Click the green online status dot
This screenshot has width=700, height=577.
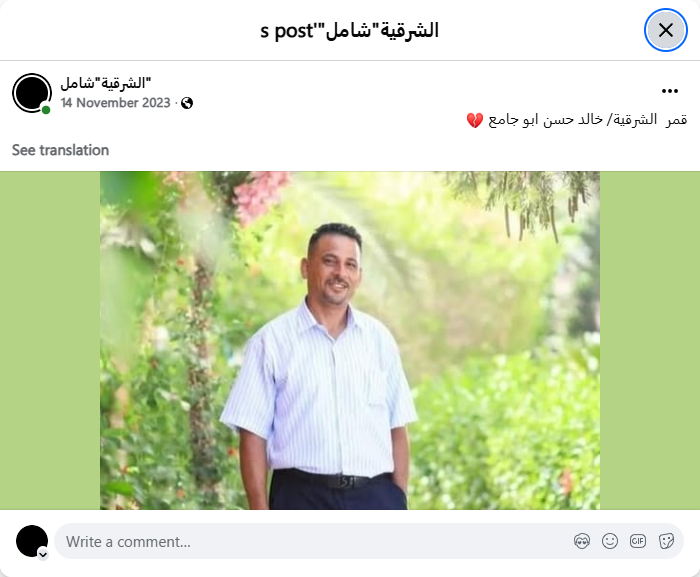pyautogui.click(x=46, y=110)
